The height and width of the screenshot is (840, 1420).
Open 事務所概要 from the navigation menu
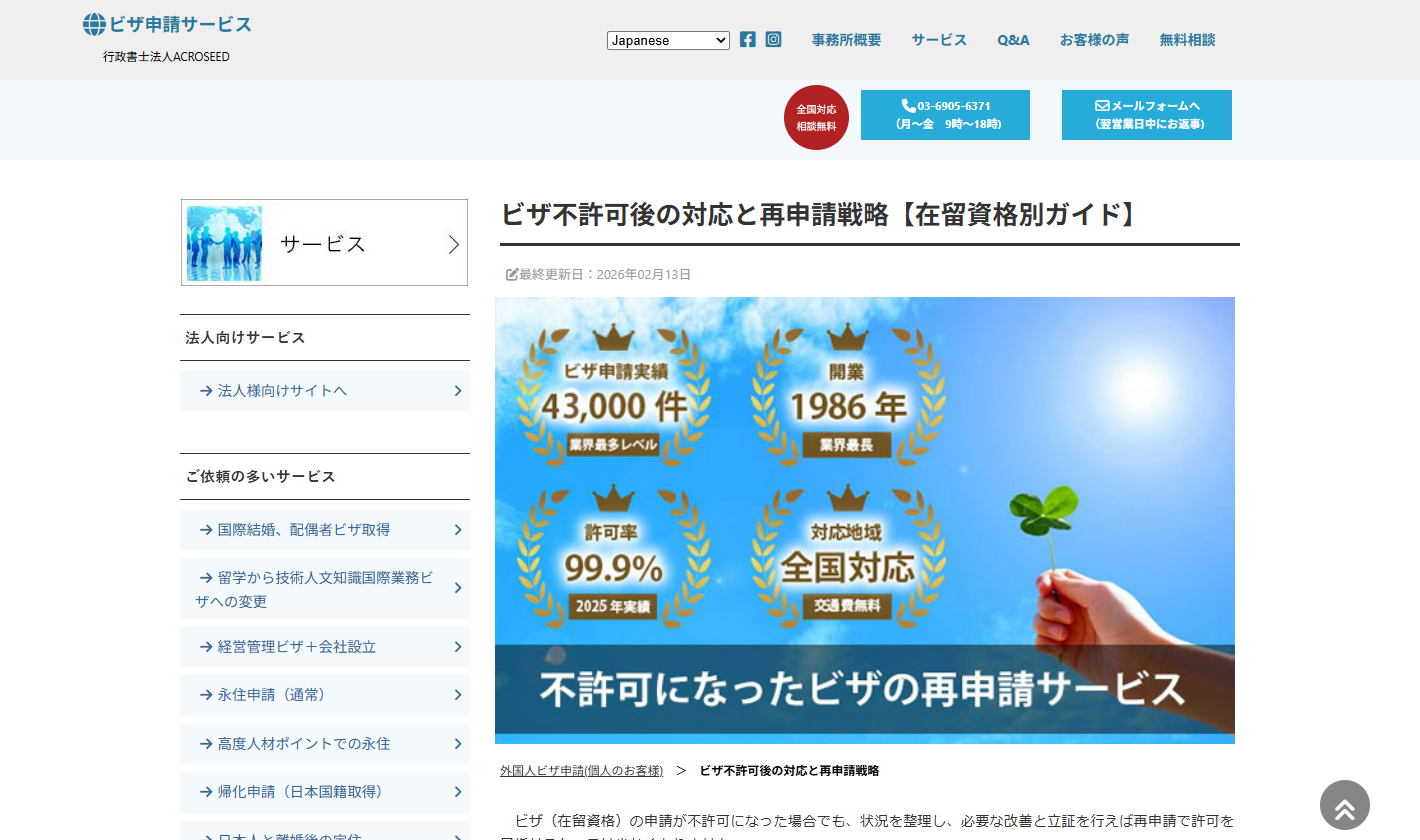pyautogui.click(x=846, y=40)
